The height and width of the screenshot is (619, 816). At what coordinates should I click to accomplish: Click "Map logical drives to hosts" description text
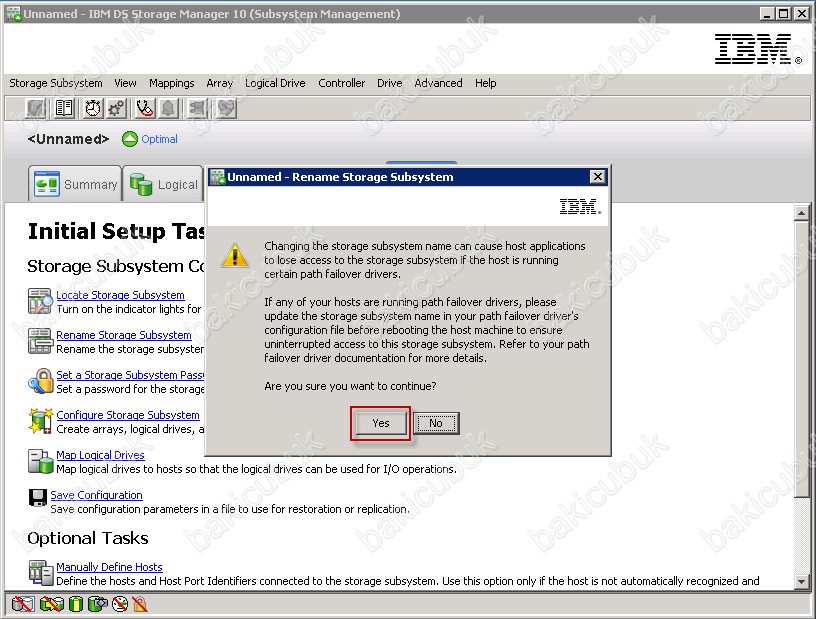pyautogui.click(x=256, y=469)
